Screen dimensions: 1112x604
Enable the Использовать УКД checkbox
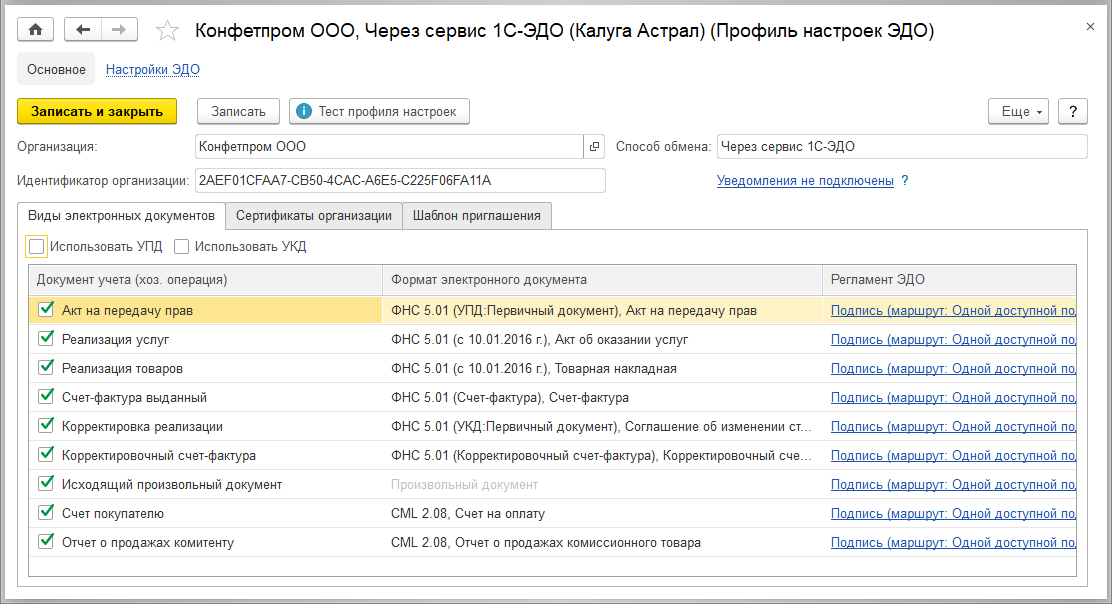point(182,246)
